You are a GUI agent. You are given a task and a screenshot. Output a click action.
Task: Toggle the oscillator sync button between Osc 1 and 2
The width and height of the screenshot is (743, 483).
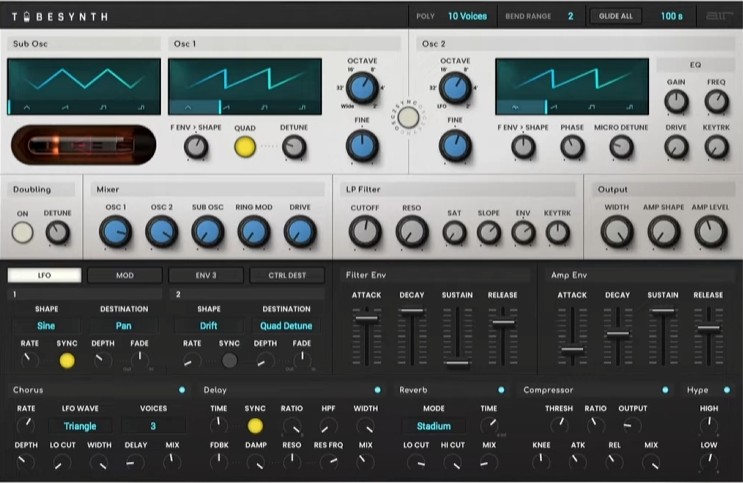click(x=408, y=118)
